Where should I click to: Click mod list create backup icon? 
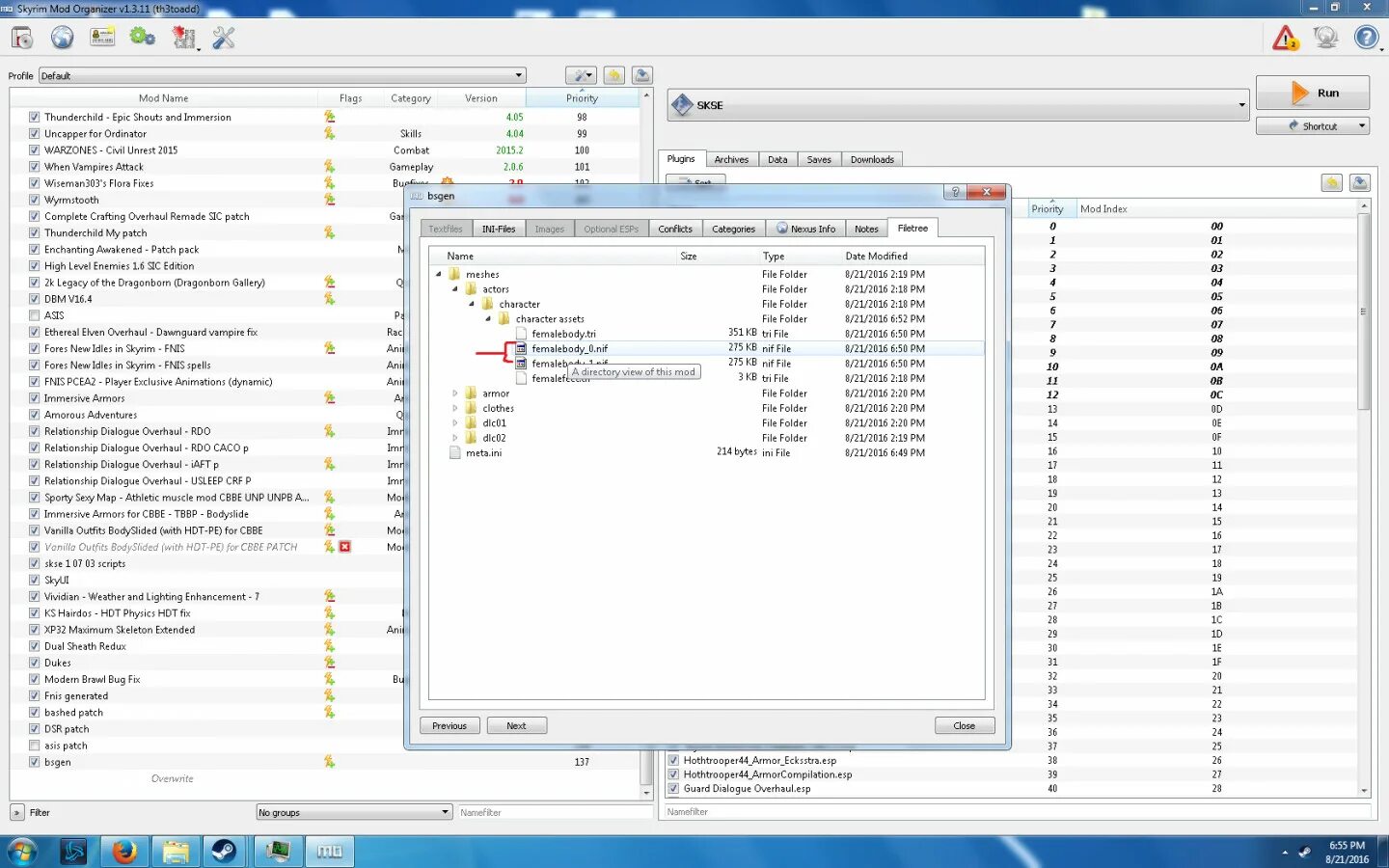click(642, 75)
